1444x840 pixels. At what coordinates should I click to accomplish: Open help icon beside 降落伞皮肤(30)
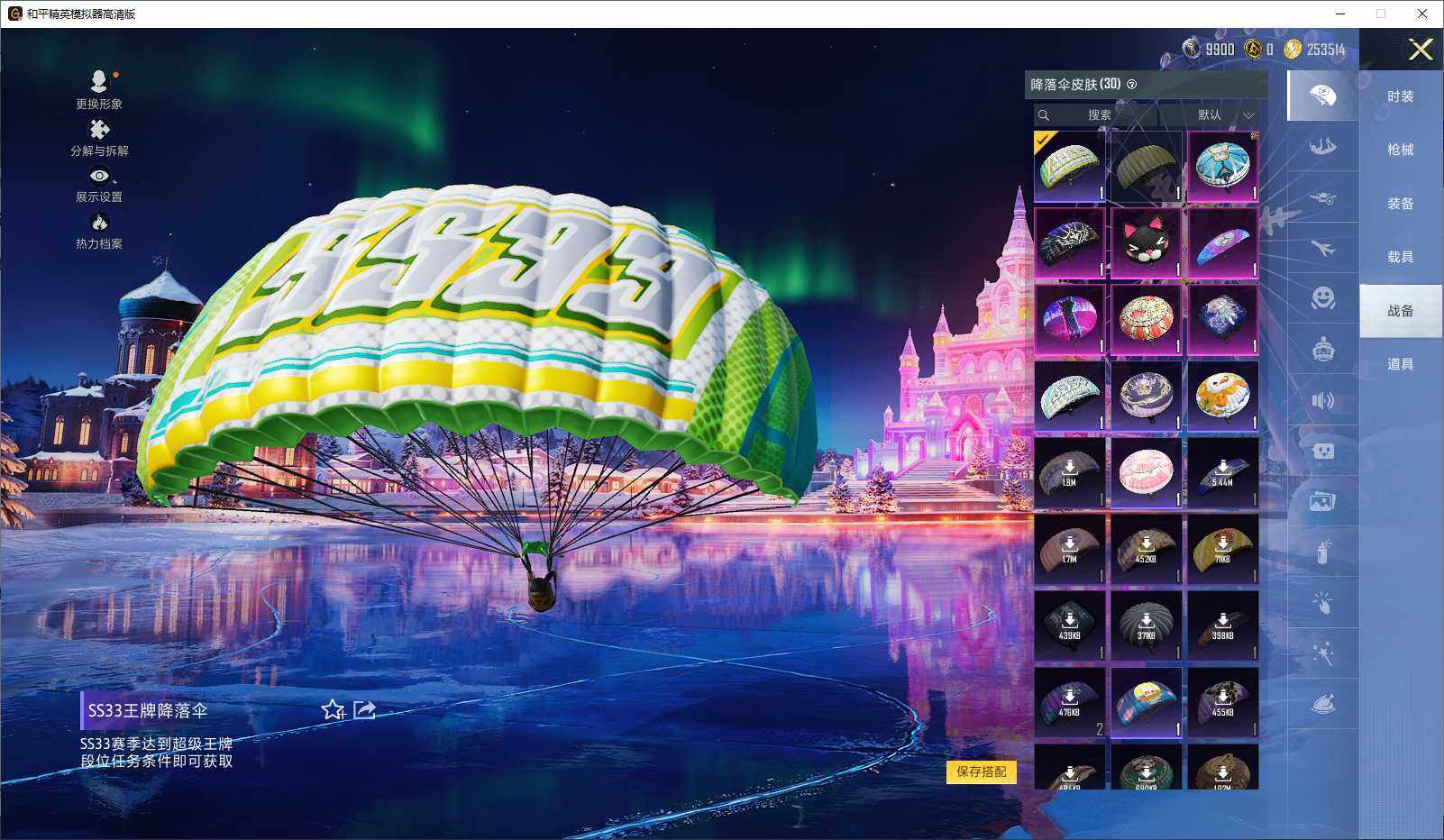tap(1132, 85)
